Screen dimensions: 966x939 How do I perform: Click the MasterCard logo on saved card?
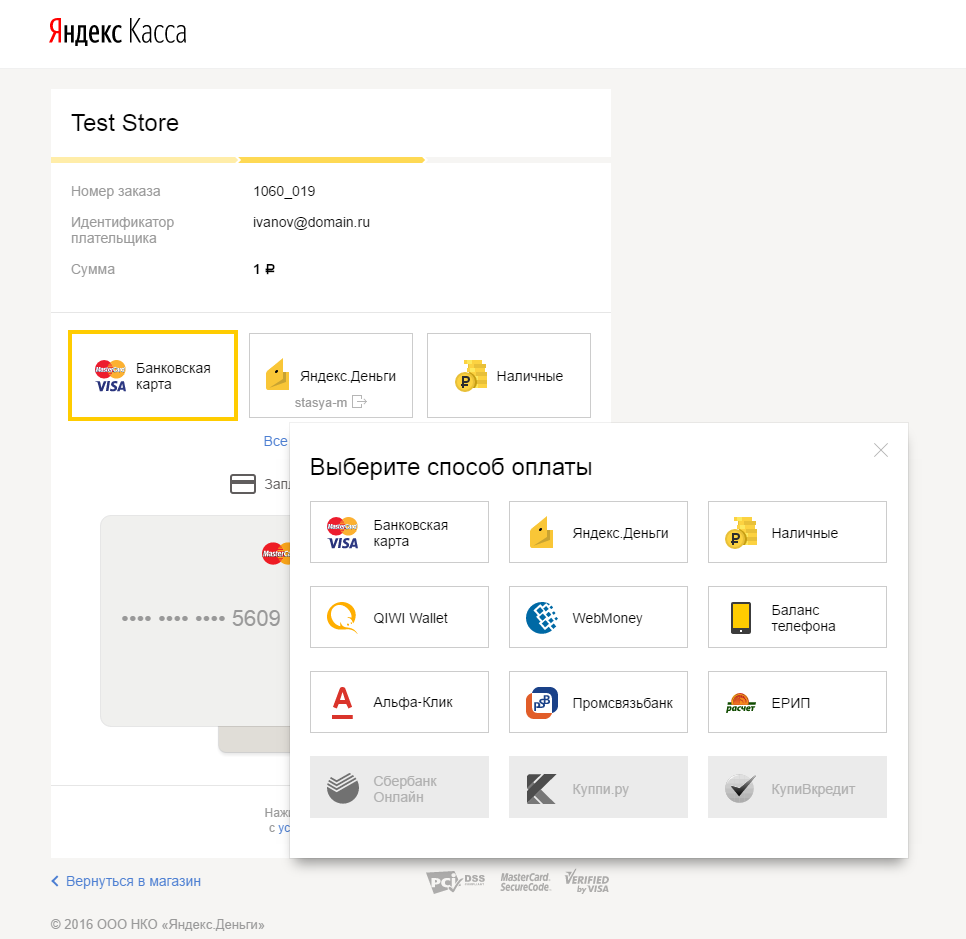point(276,553)
